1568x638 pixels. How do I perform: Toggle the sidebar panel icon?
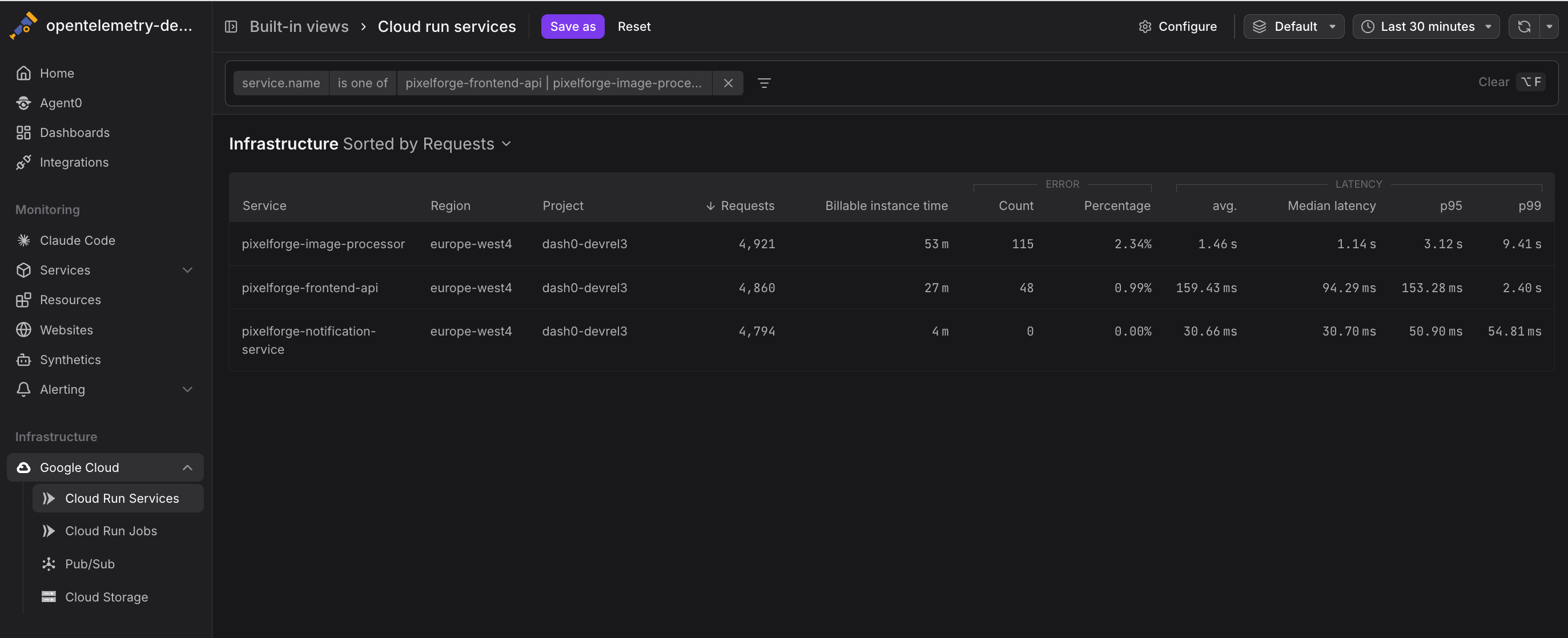point(231,26)
